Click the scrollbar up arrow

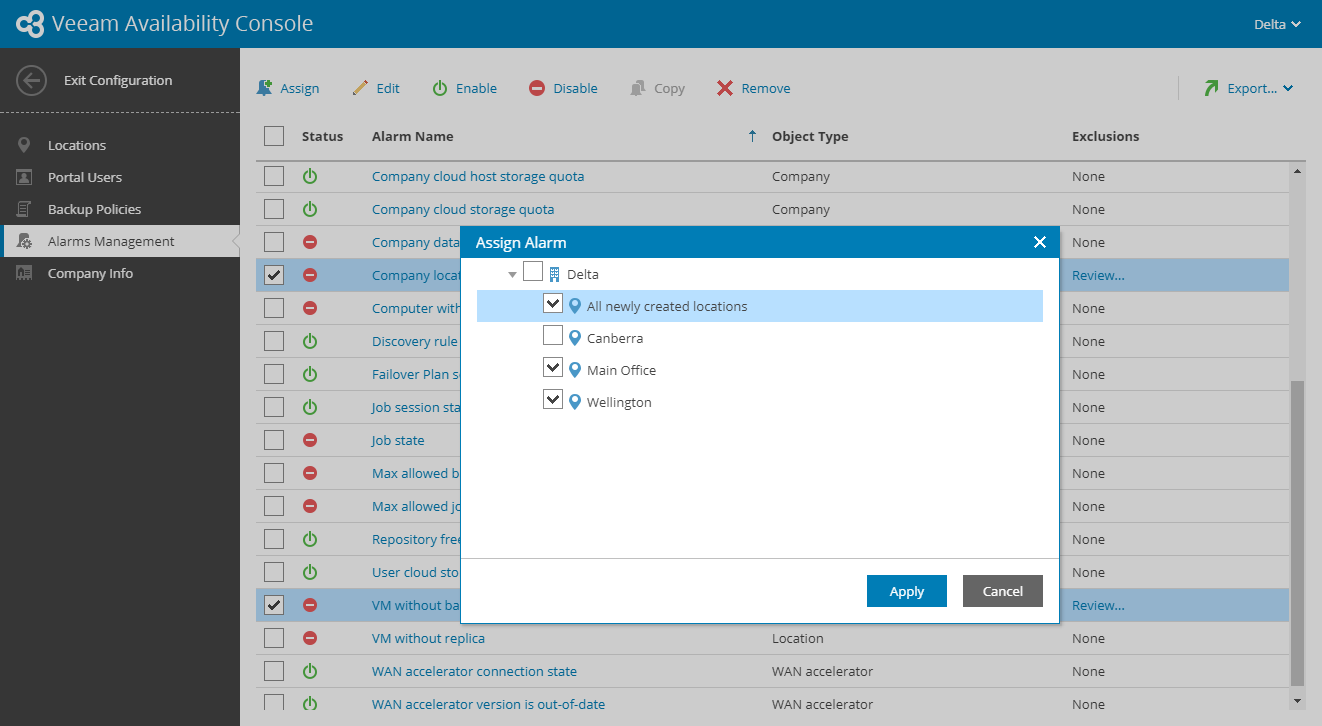[x=1298, y=171]
